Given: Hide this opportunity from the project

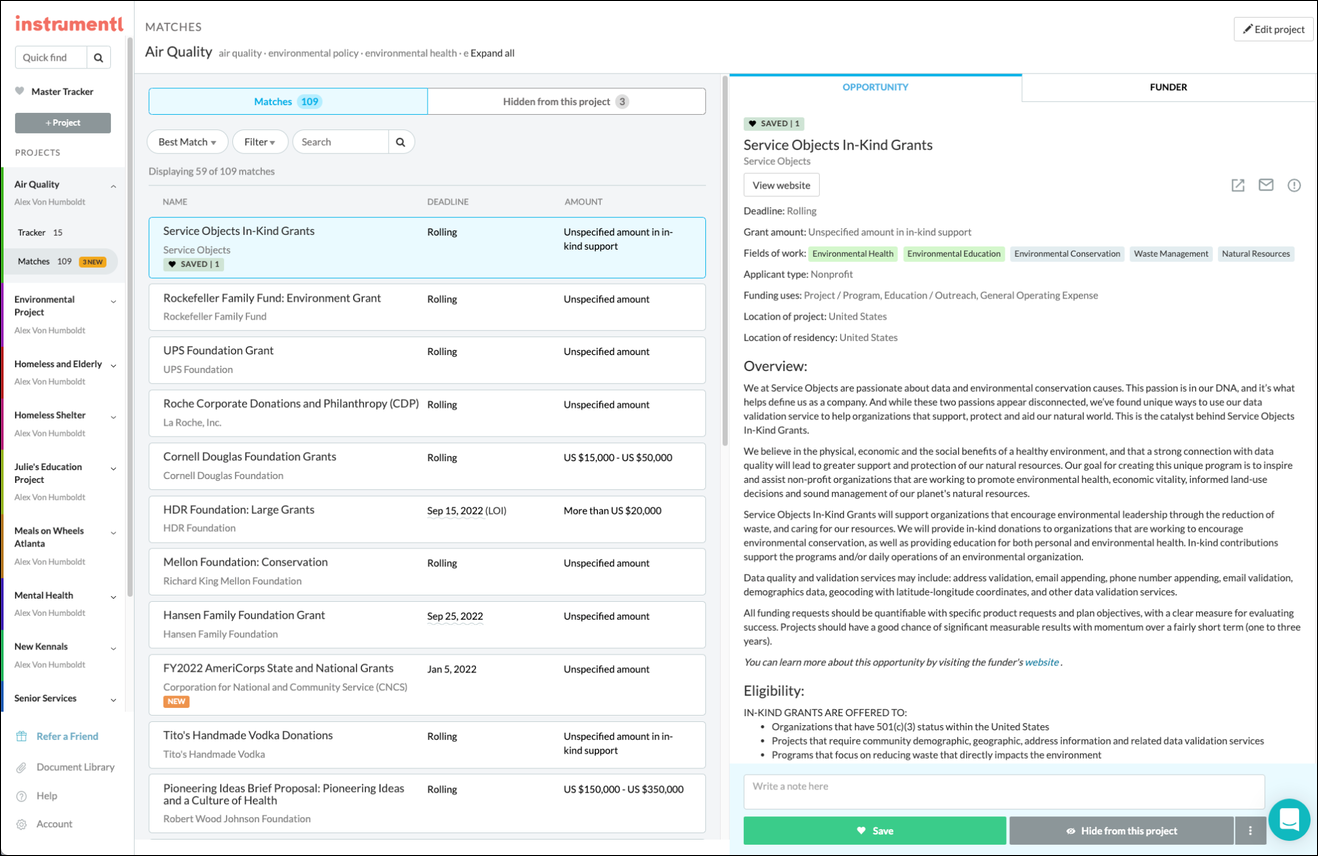Looking at the screenshot, I should point(1121,830).
